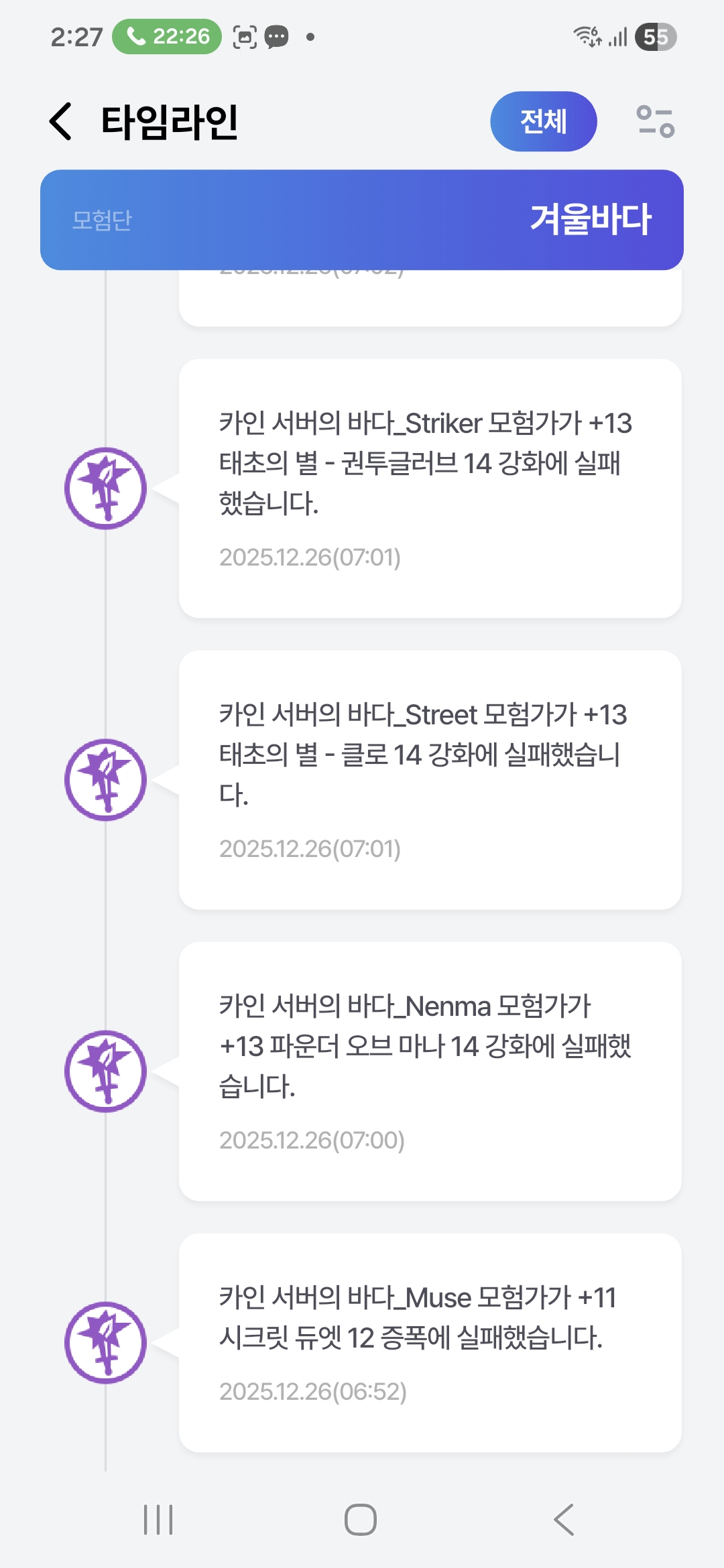Tap the 모험단 label on banner
The width and height of the screenshot is (724, 1568).
click(103, 220)
